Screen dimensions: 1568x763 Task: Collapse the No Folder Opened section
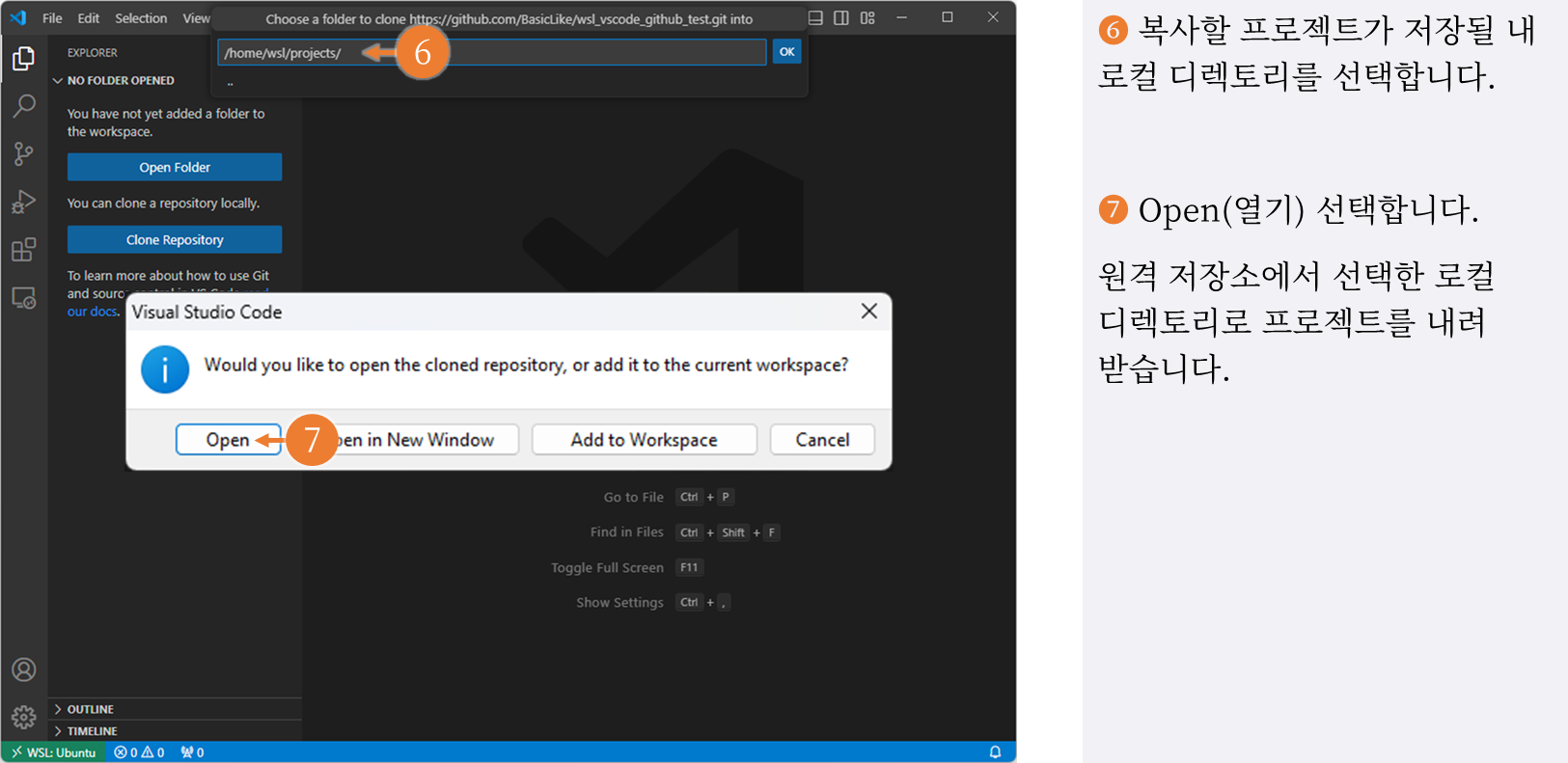pyautogui.click(x=175, y=81)
